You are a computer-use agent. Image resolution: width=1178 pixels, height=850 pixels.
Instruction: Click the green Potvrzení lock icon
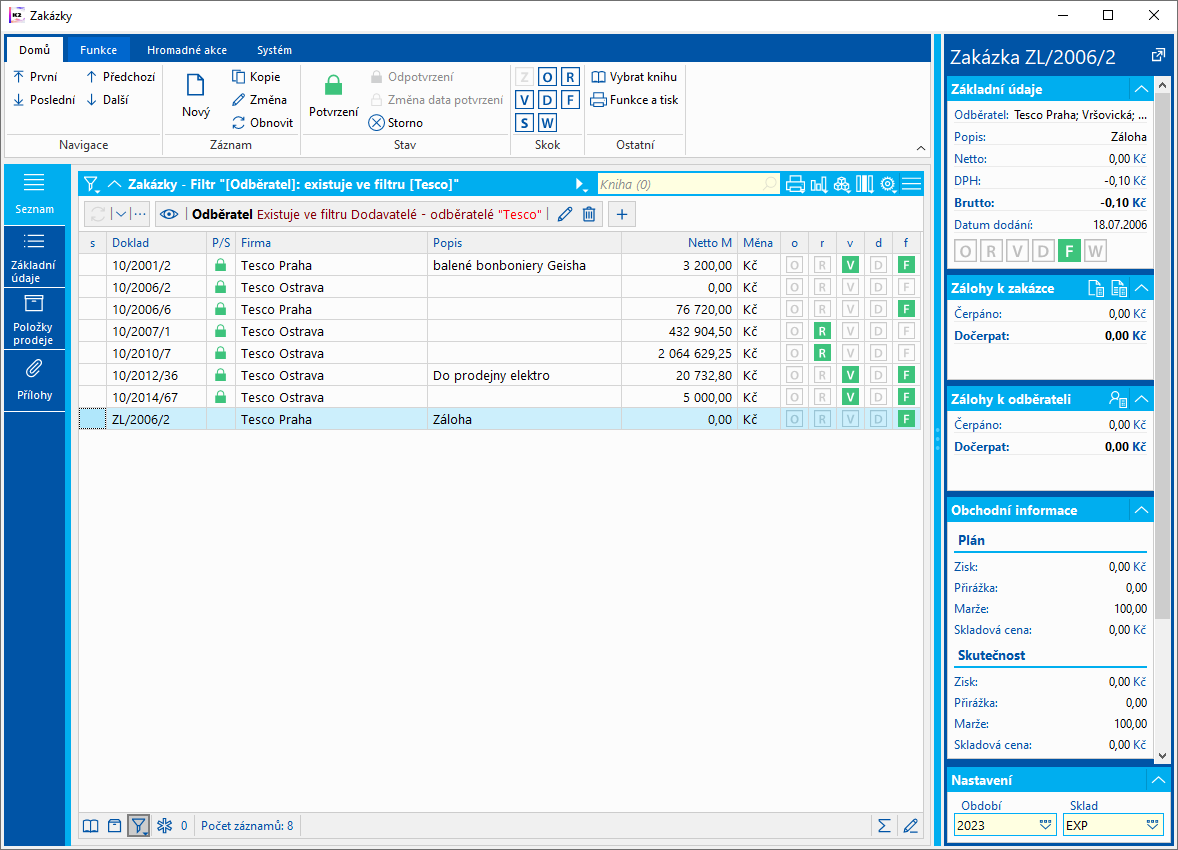pyautogui.click(x=333, y=87)
